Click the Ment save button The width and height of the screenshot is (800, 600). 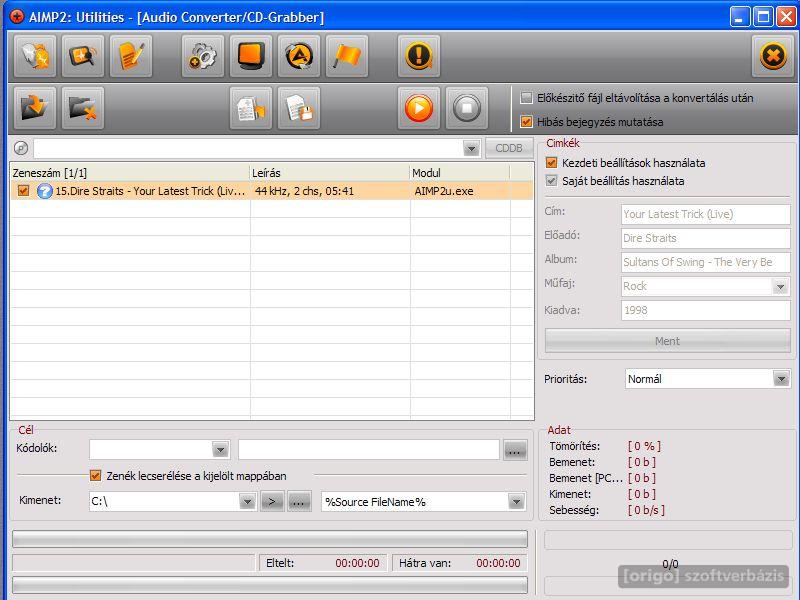[x=667, y=341]
